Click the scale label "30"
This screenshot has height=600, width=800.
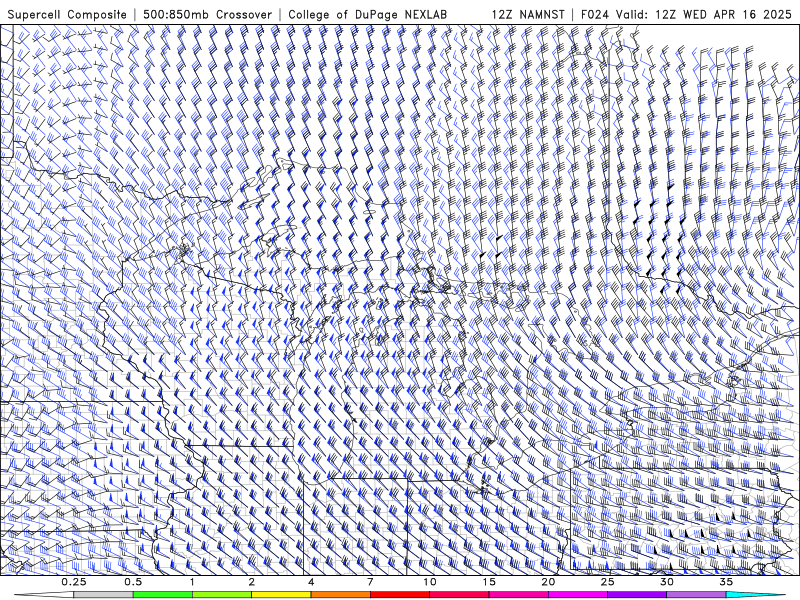point(667,582)
